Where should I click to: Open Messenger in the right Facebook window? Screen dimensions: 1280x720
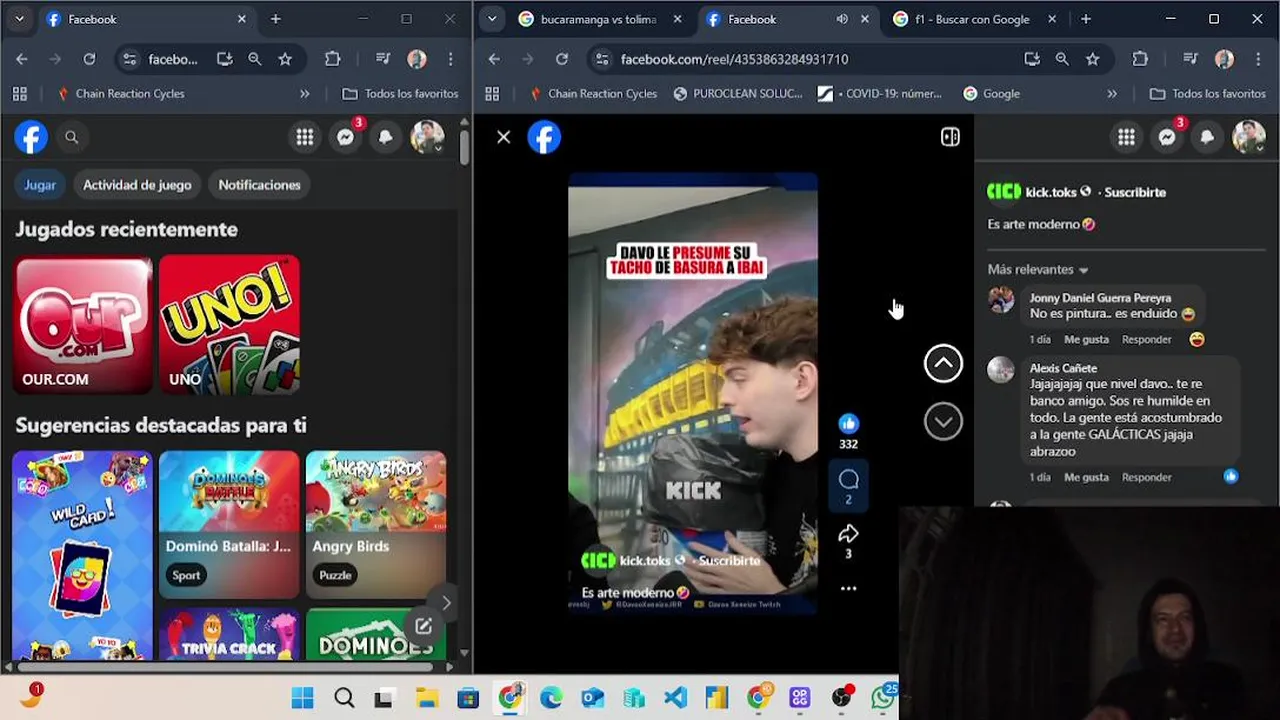(1167, 137)
